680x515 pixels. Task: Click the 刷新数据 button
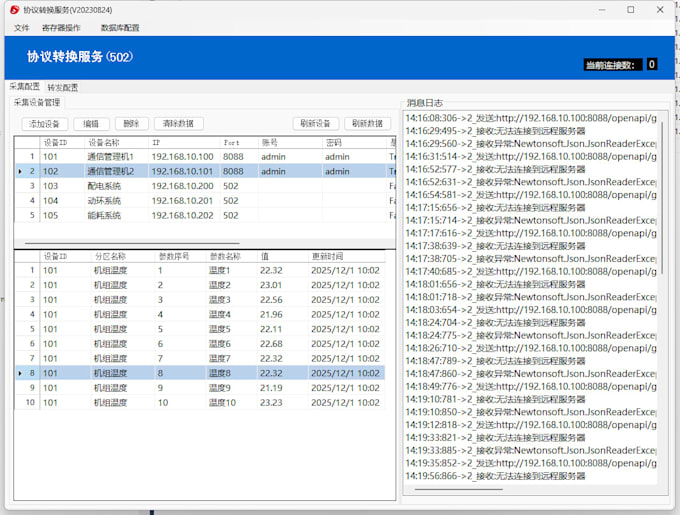click(368, 124)
